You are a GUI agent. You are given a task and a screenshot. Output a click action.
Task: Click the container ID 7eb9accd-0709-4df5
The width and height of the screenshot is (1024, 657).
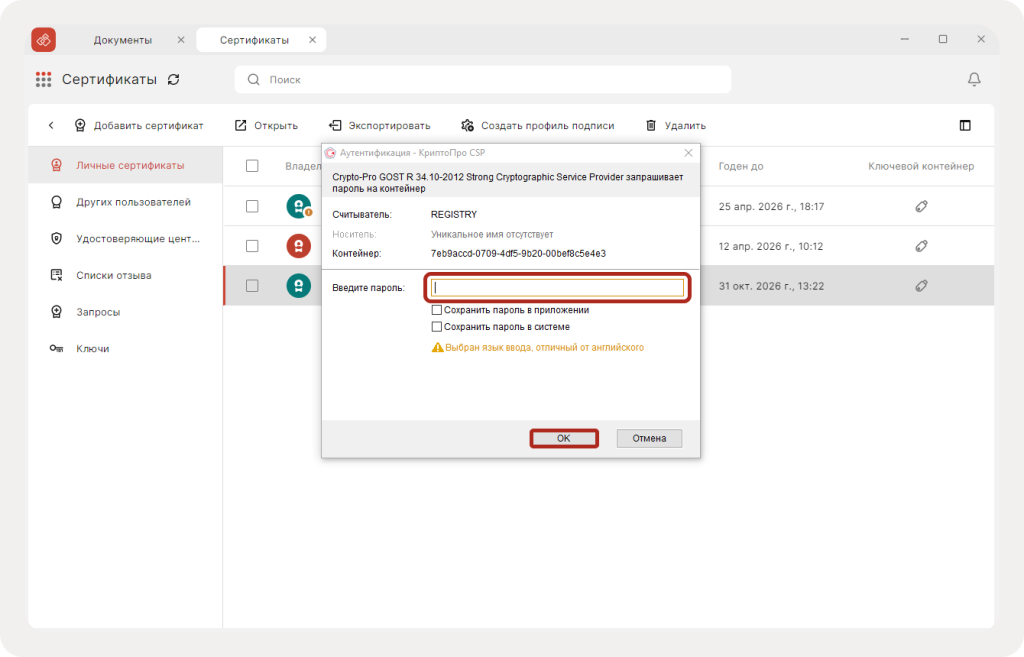pos(518,253)
